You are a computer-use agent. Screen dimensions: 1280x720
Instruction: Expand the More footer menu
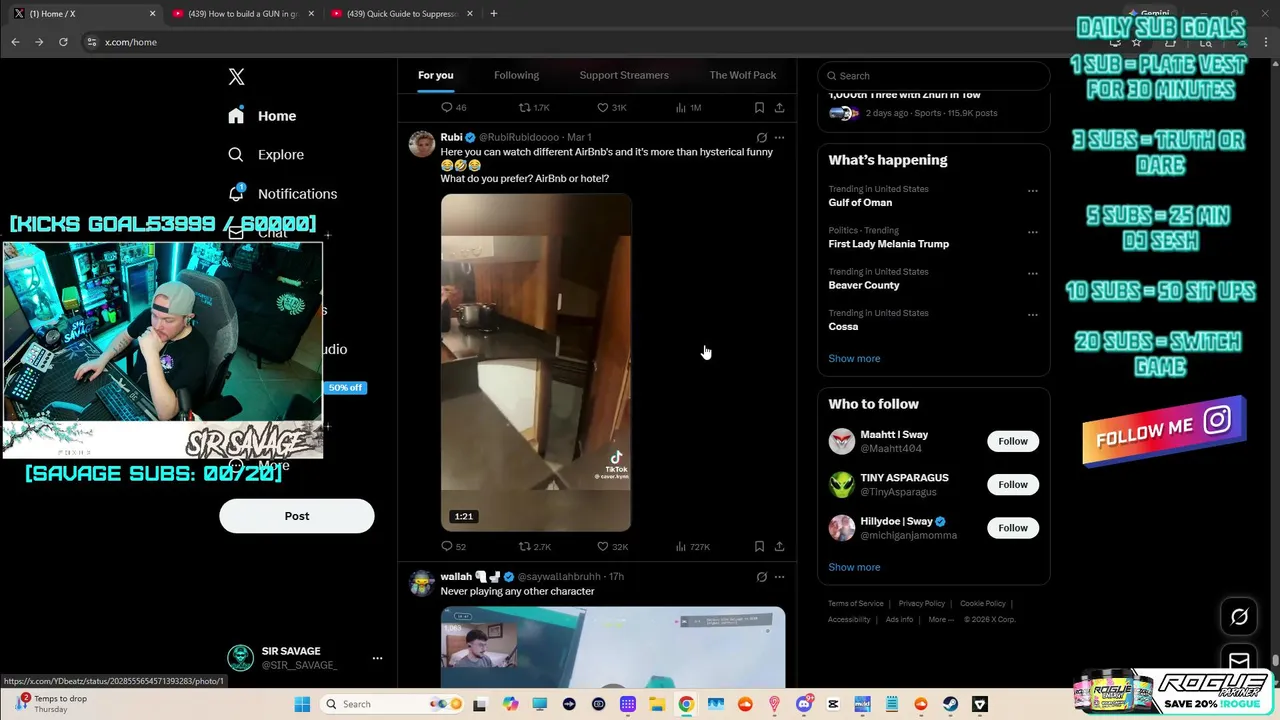[940, 620]
